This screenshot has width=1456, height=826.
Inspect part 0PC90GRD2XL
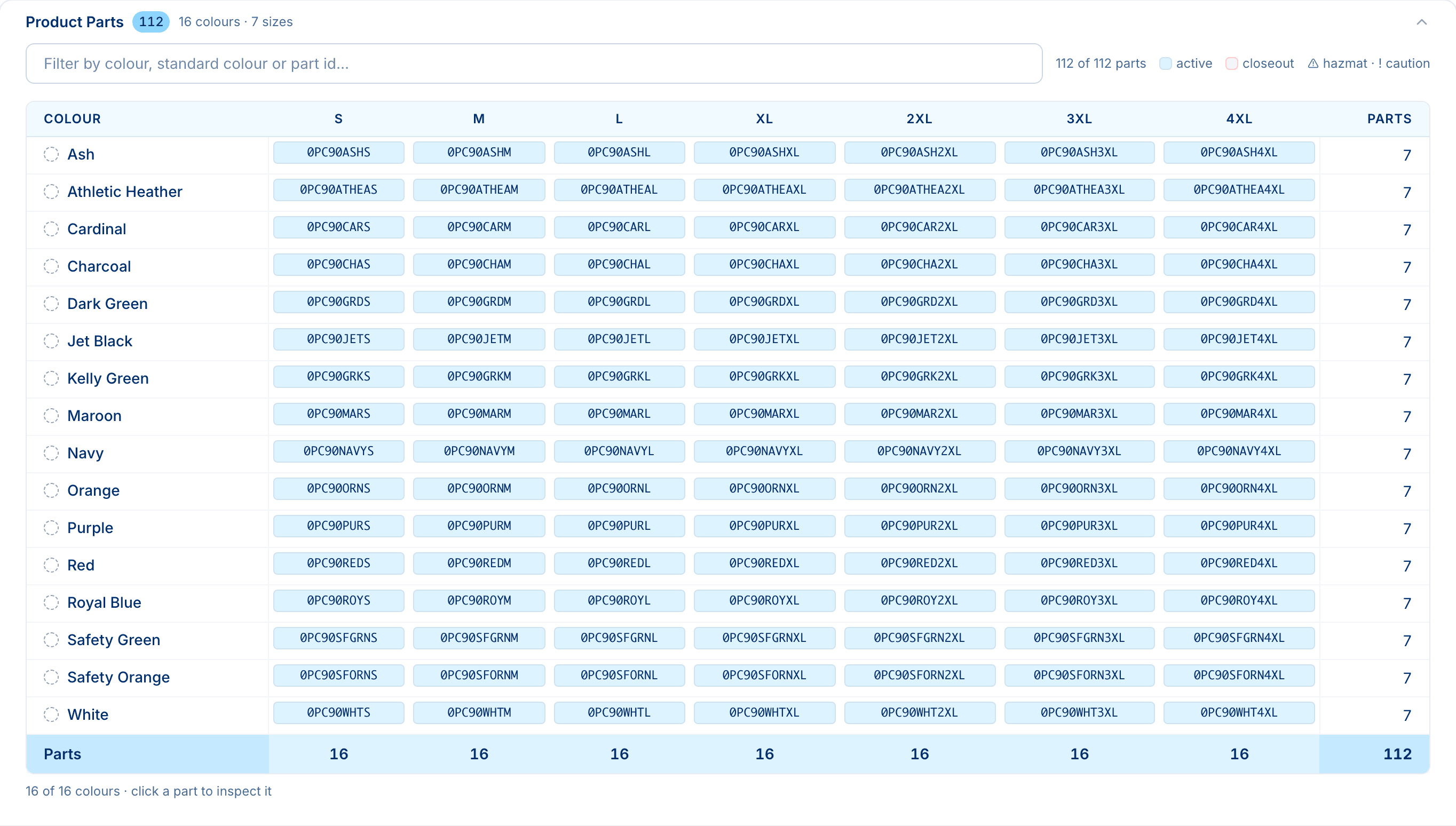coord(919,303)
